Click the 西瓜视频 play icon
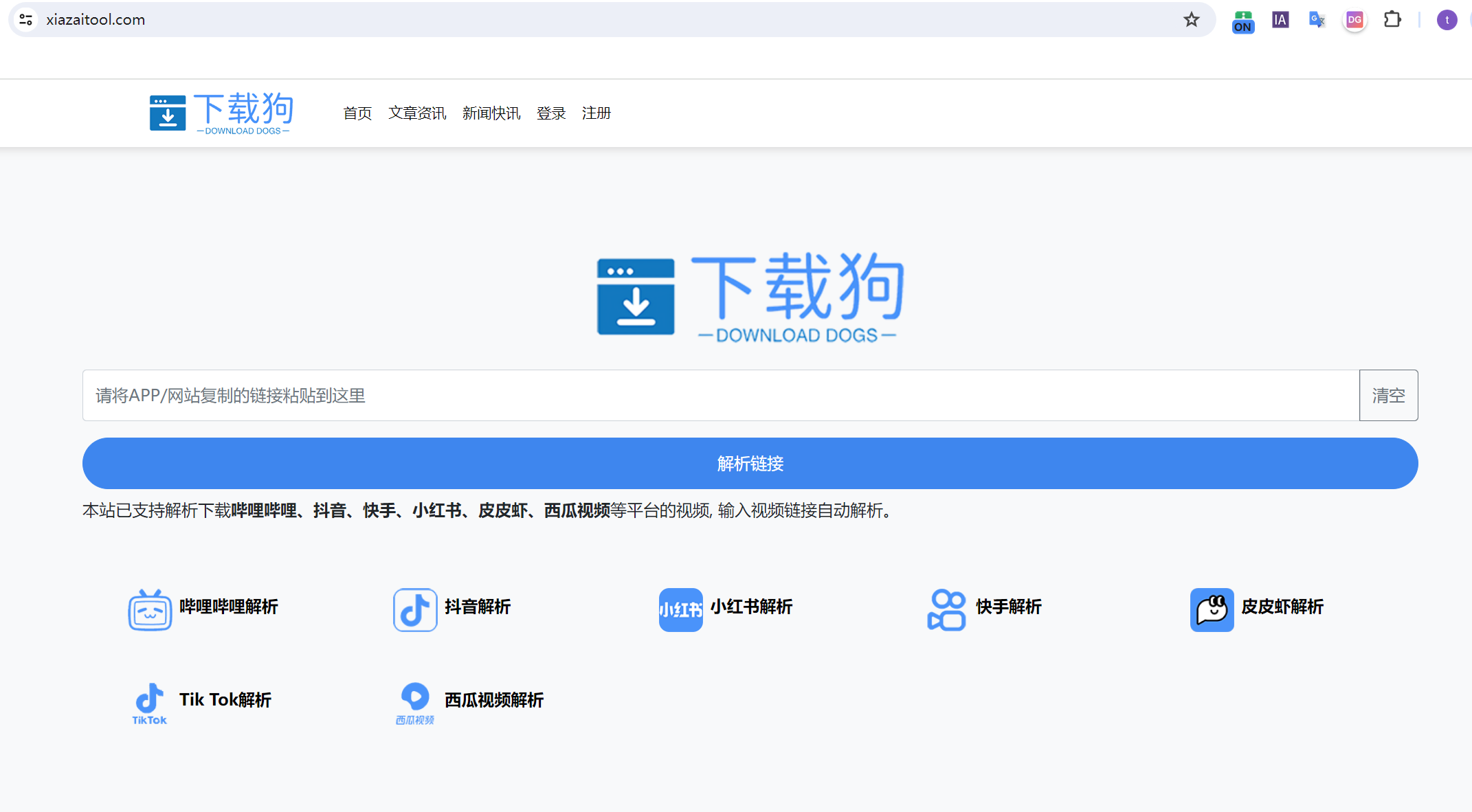Screen dimensions: 1472x812 coord(415,703)
